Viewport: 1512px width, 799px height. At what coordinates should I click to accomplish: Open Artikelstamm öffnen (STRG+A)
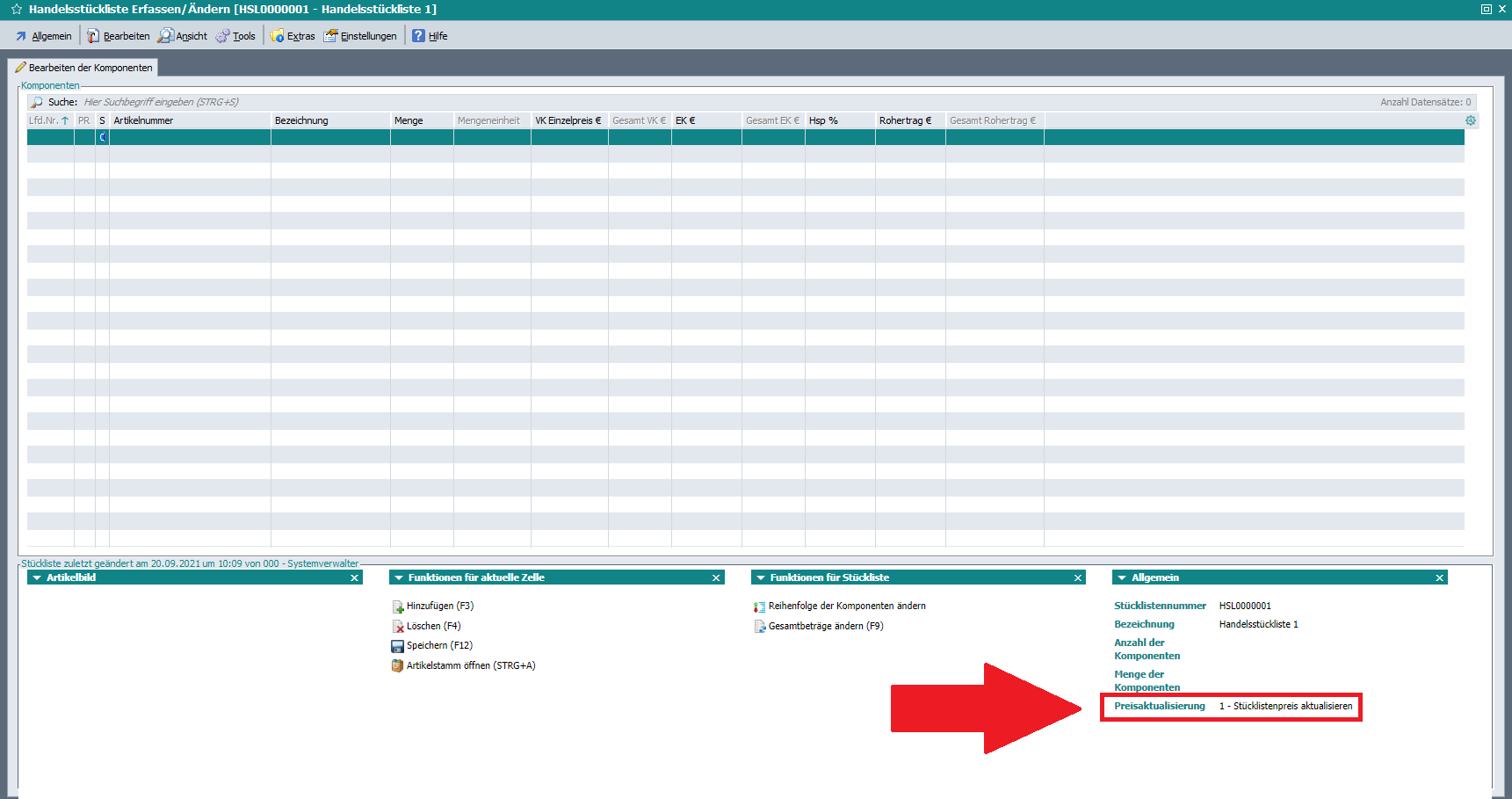[470, 666]
